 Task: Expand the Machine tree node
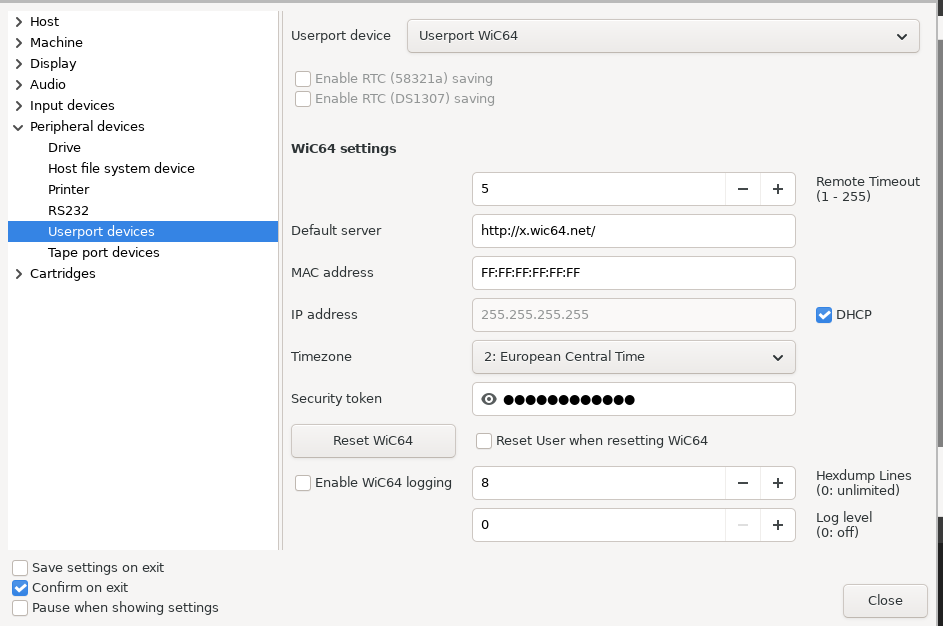(x=19, y=43)
